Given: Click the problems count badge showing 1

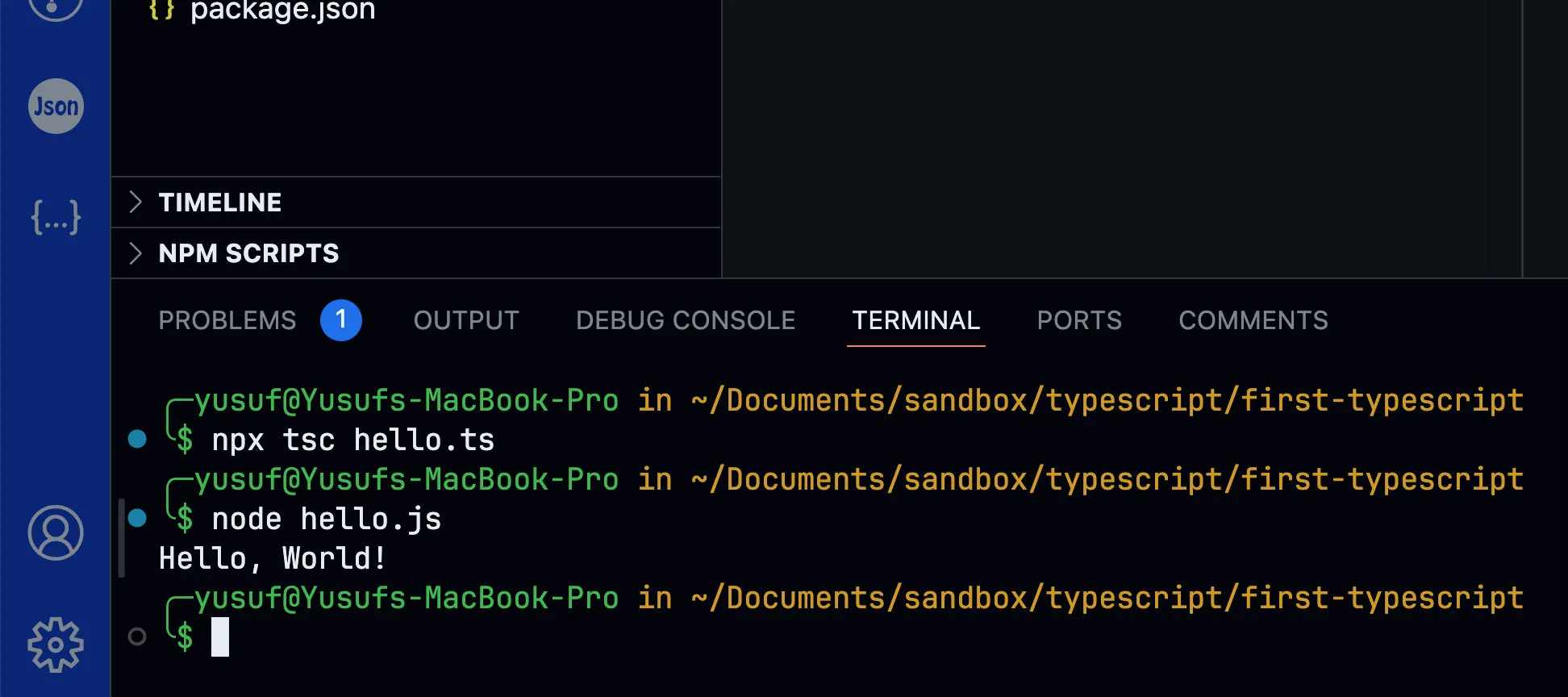Looking at the screenshot, I should click(x=341, y=320).
